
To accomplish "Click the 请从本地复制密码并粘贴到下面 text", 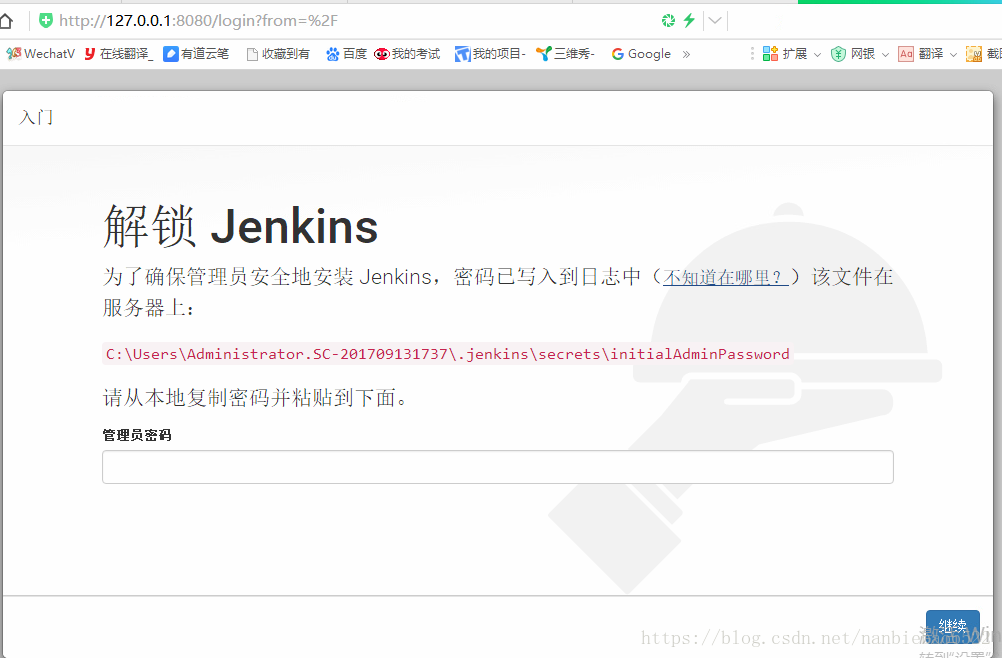I will tap(254, 398).
